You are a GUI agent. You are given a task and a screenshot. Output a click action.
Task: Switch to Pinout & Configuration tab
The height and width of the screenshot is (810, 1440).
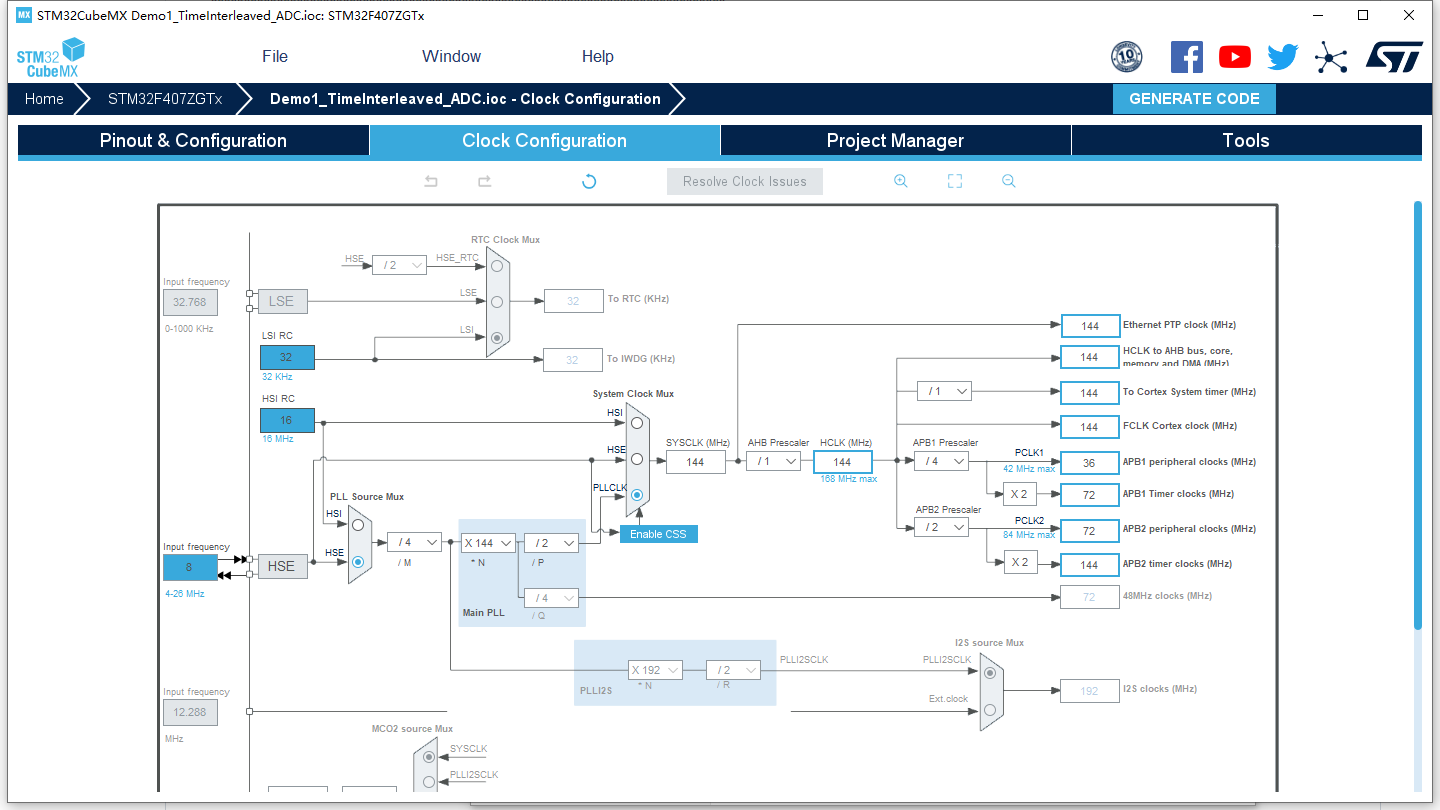click(x=193, y=141)
